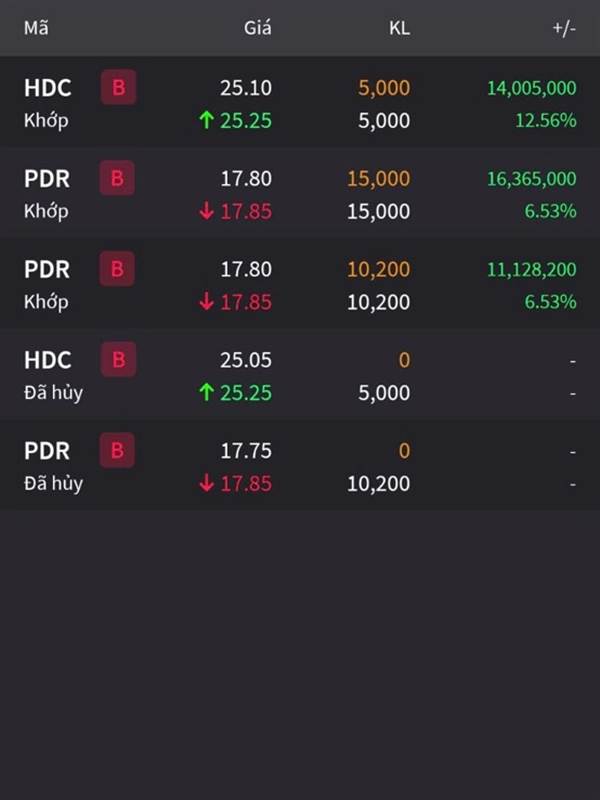
Task: Tap green up arrow in cancelled HDC row
Action: [207, 392]
